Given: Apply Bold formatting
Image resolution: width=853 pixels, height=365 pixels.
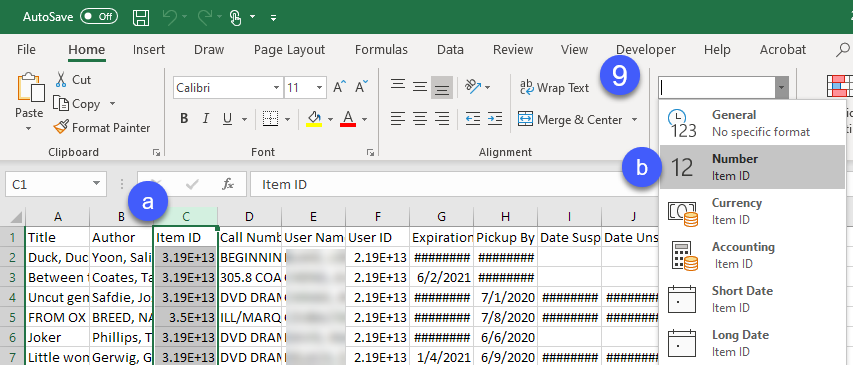Looking at the screenshot, I should point(184,119).
